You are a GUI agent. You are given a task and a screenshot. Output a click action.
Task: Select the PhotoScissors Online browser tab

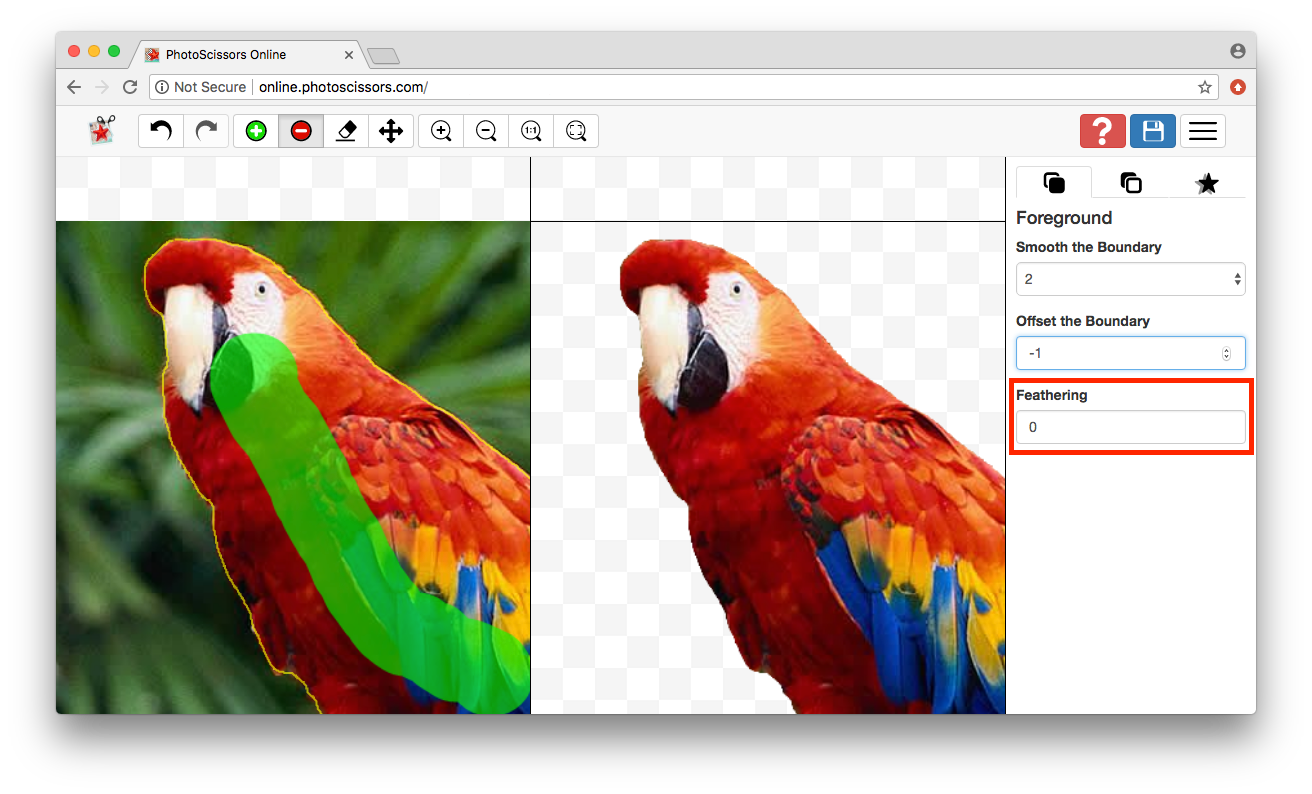[240, 55]
